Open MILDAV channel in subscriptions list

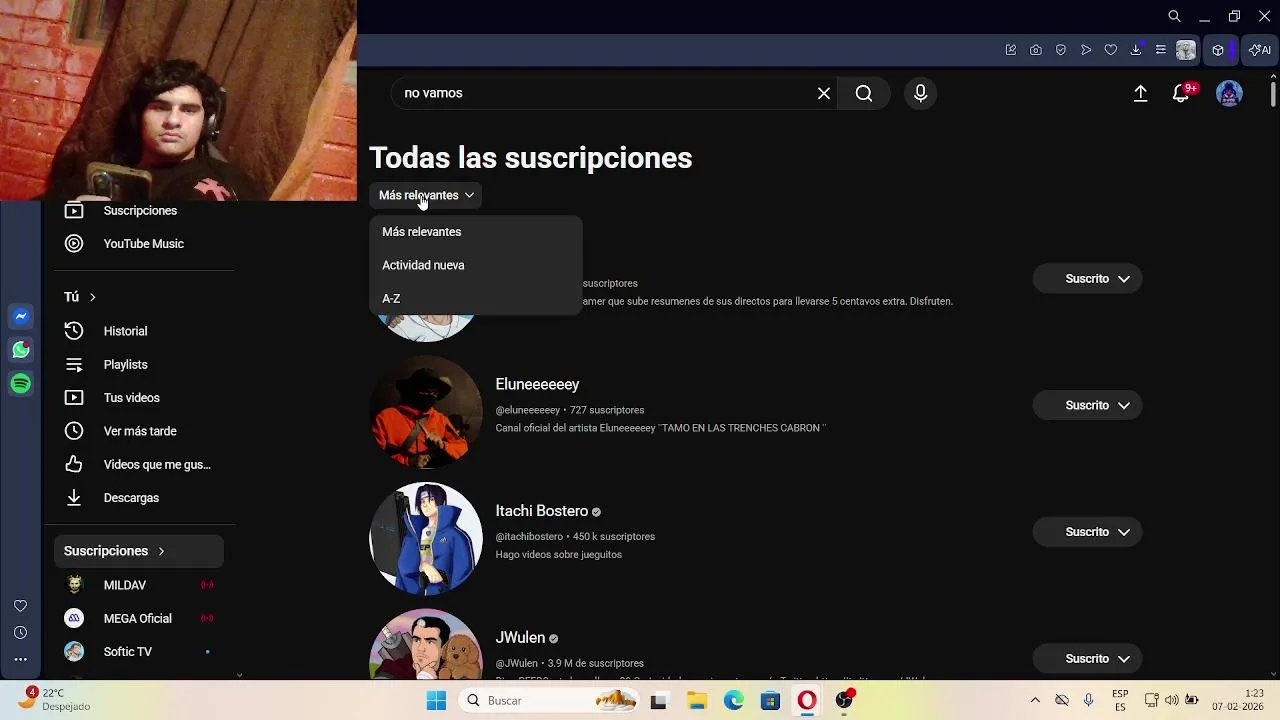click(x=139, y=585)
